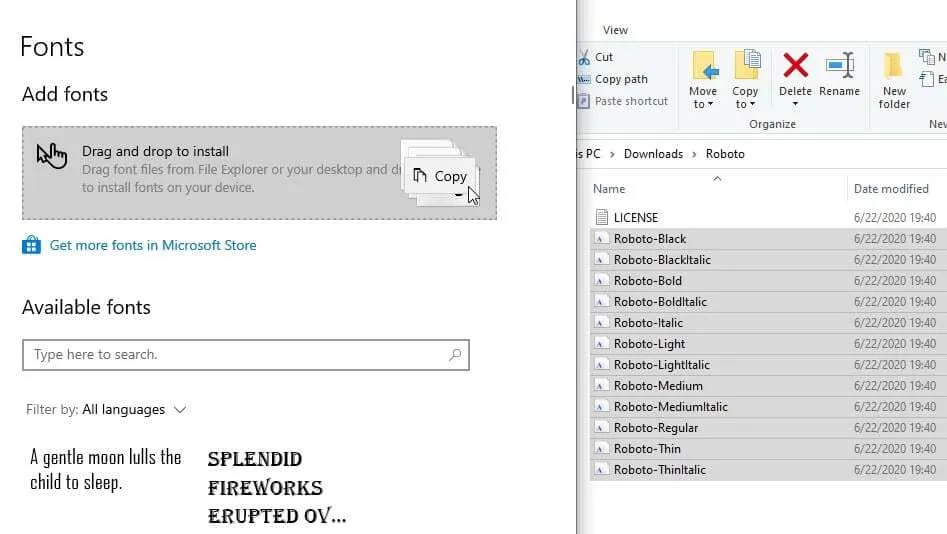Viewport: 947px width, 534px height.
Task: Click Downloads in the address breadcrumb
Action: (653, 154)
